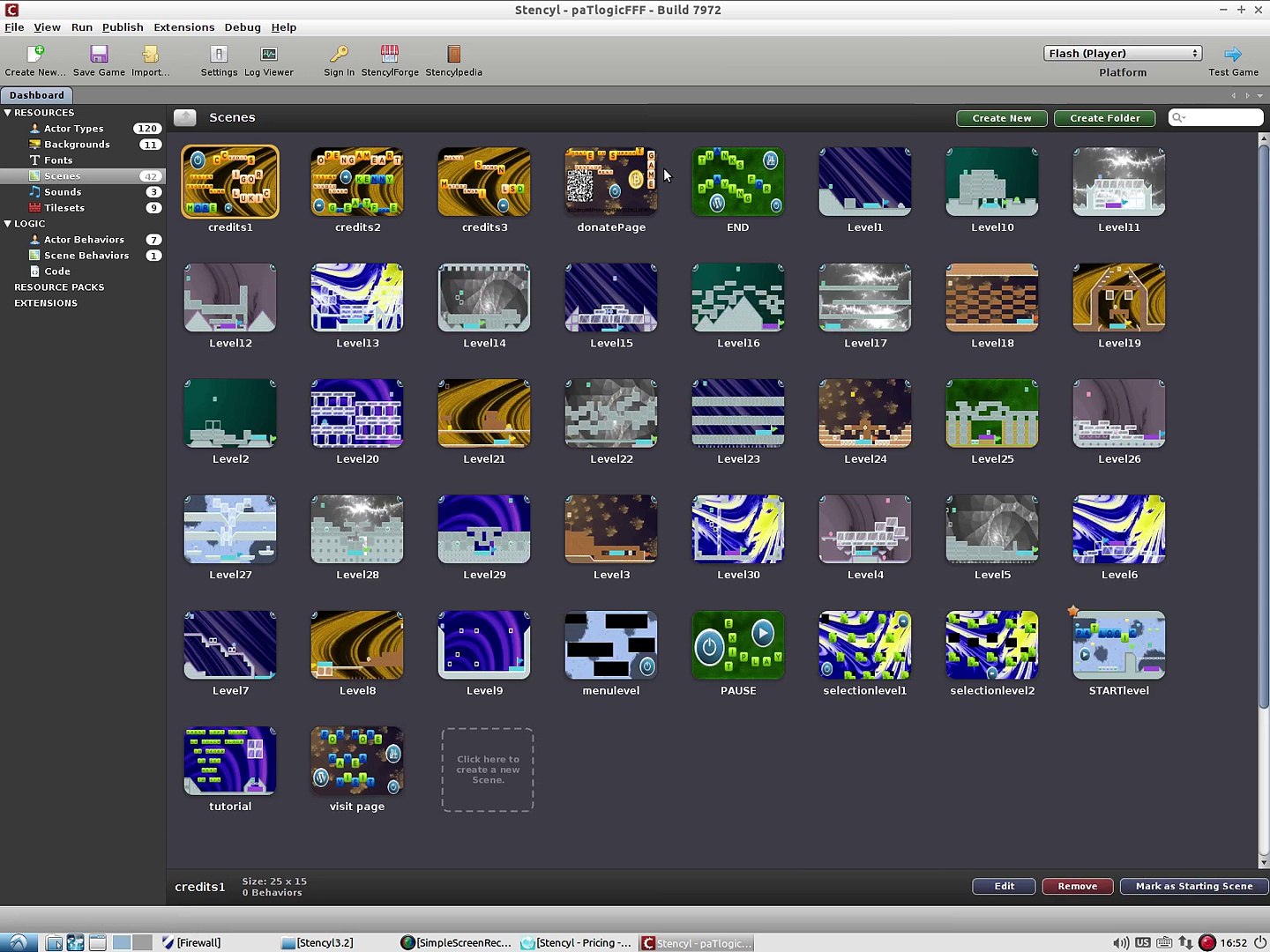Click the scenes search input field
The image size is (1270, 952).
pos(1215,118)
